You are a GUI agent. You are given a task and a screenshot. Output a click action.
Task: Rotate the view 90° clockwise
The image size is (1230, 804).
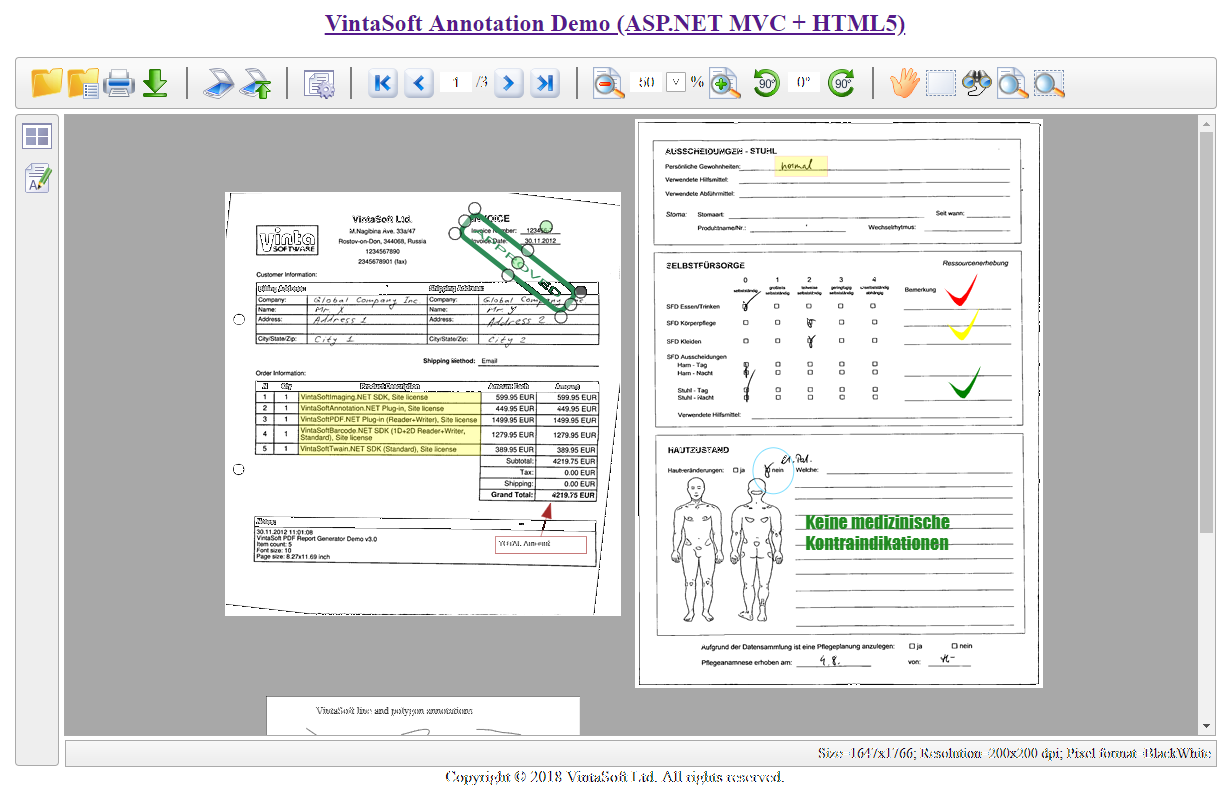click(x=841, y=83)
